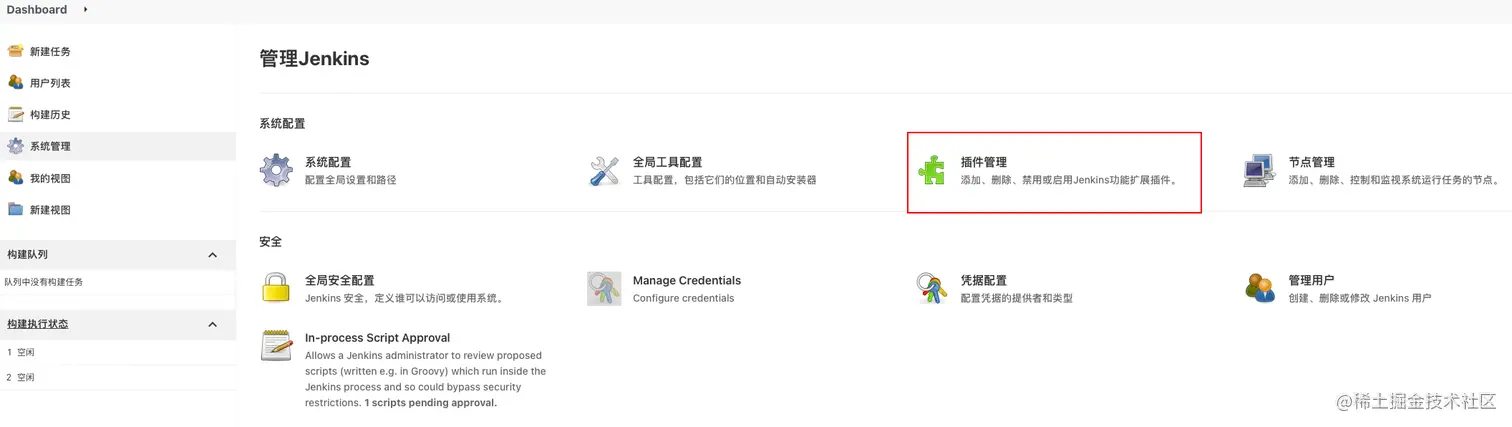Collapse the 构建队列 panel chevron

pos(212,255)
